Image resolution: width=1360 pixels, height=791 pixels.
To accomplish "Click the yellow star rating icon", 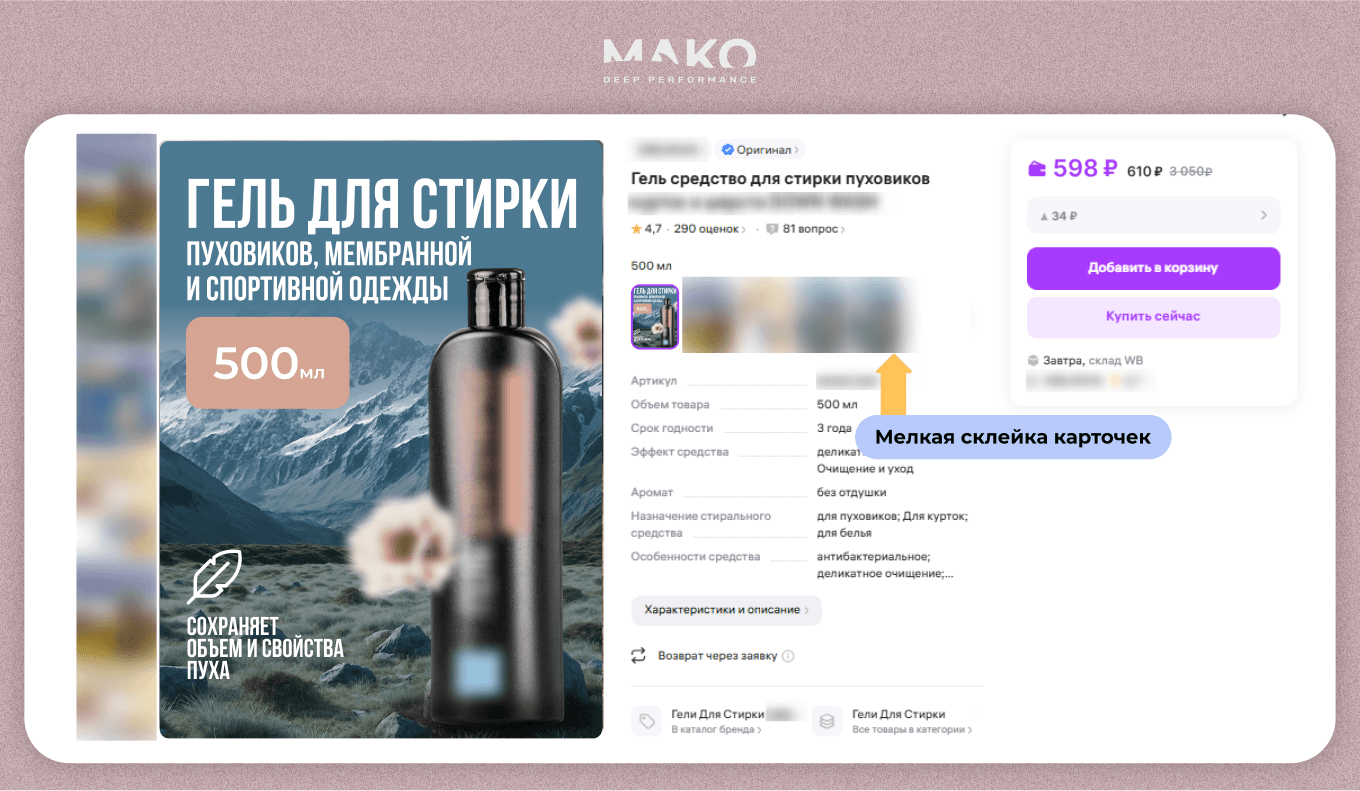I will [x=636, y=229].
